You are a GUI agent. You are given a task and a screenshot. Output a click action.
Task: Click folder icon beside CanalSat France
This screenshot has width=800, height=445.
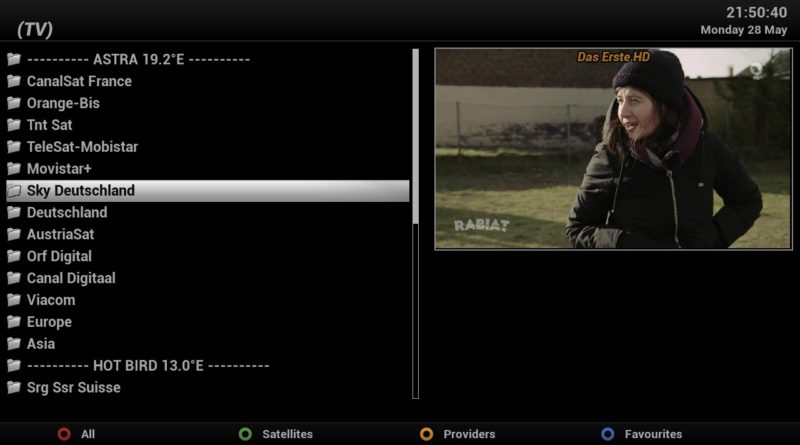click(x=14, y=81)
